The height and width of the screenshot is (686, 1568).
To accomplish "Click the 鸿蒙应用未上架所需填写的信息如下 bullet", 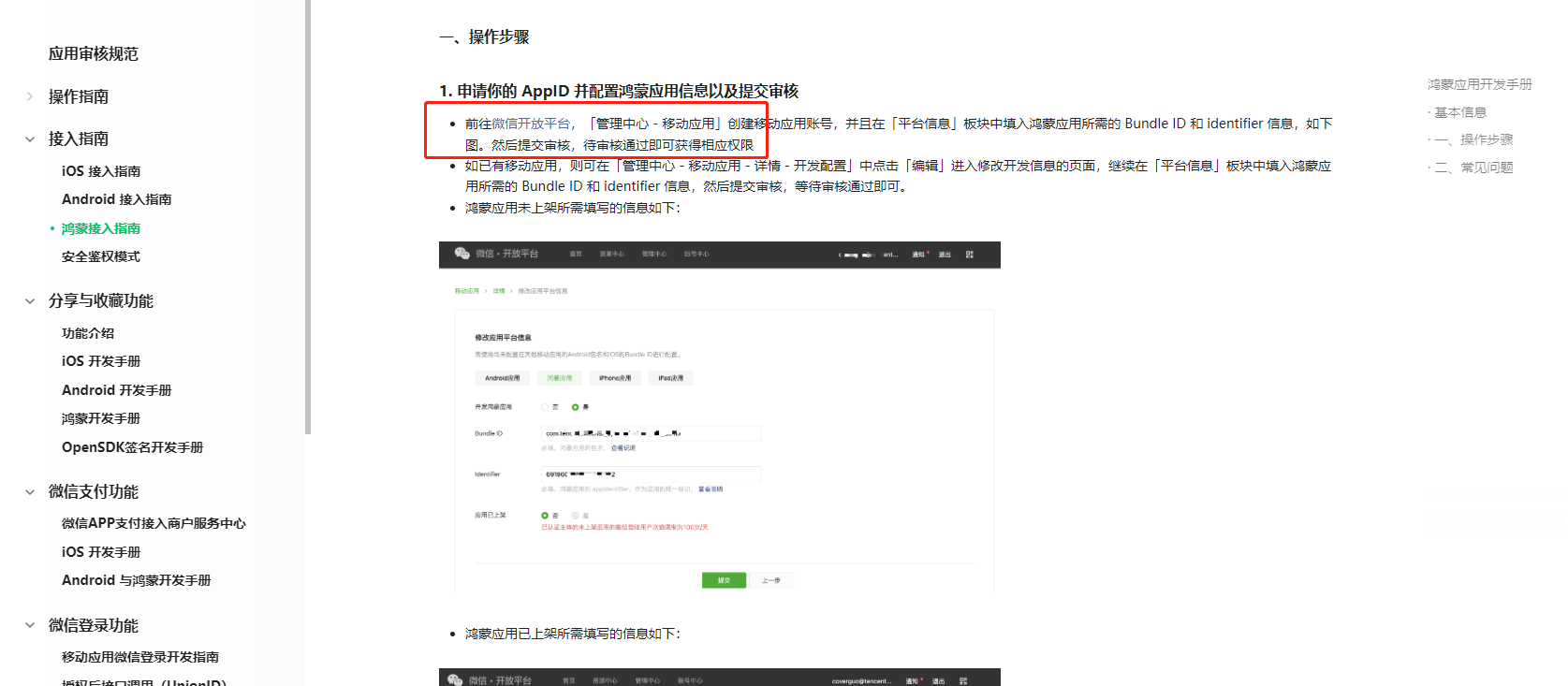I will point(573,208).
